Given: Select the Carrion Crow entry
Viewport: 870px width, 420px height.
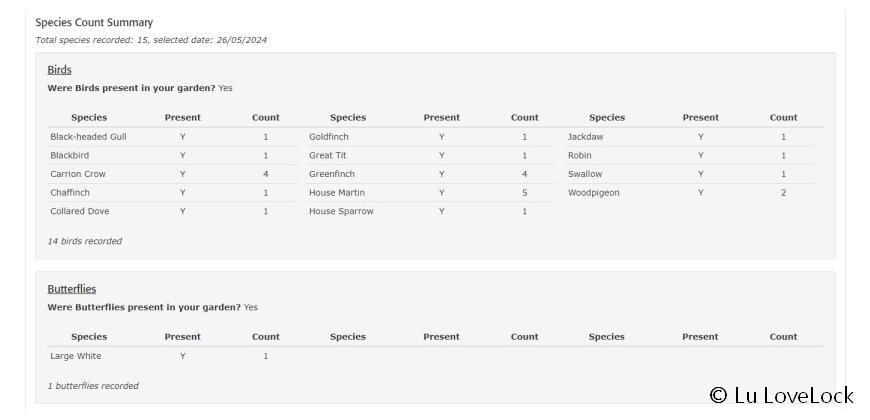Looking at the screenshot, I should coord(78,174).
